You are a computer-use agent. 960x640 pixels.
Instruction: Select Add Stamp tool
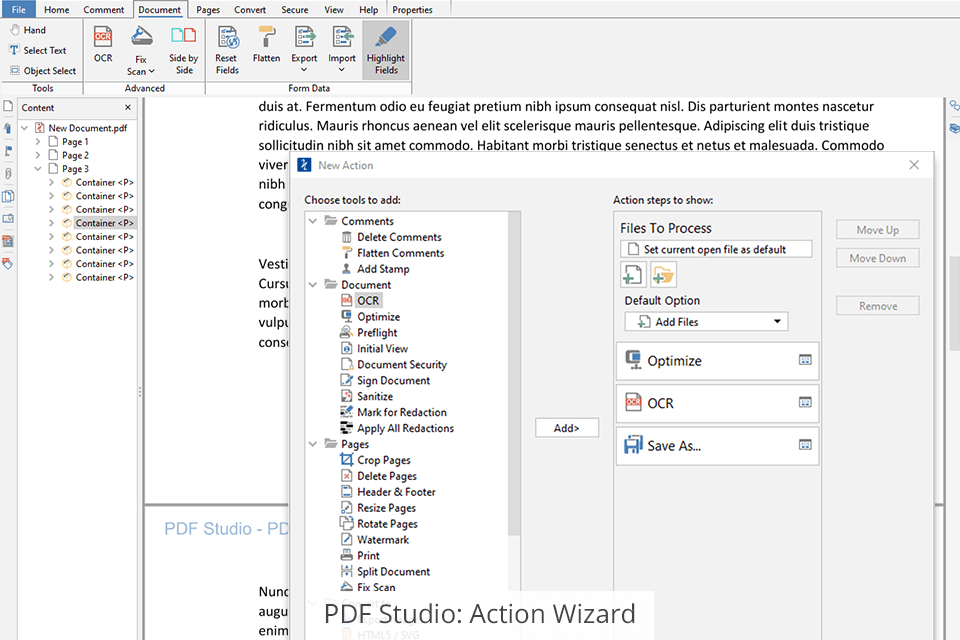(375, 269)
